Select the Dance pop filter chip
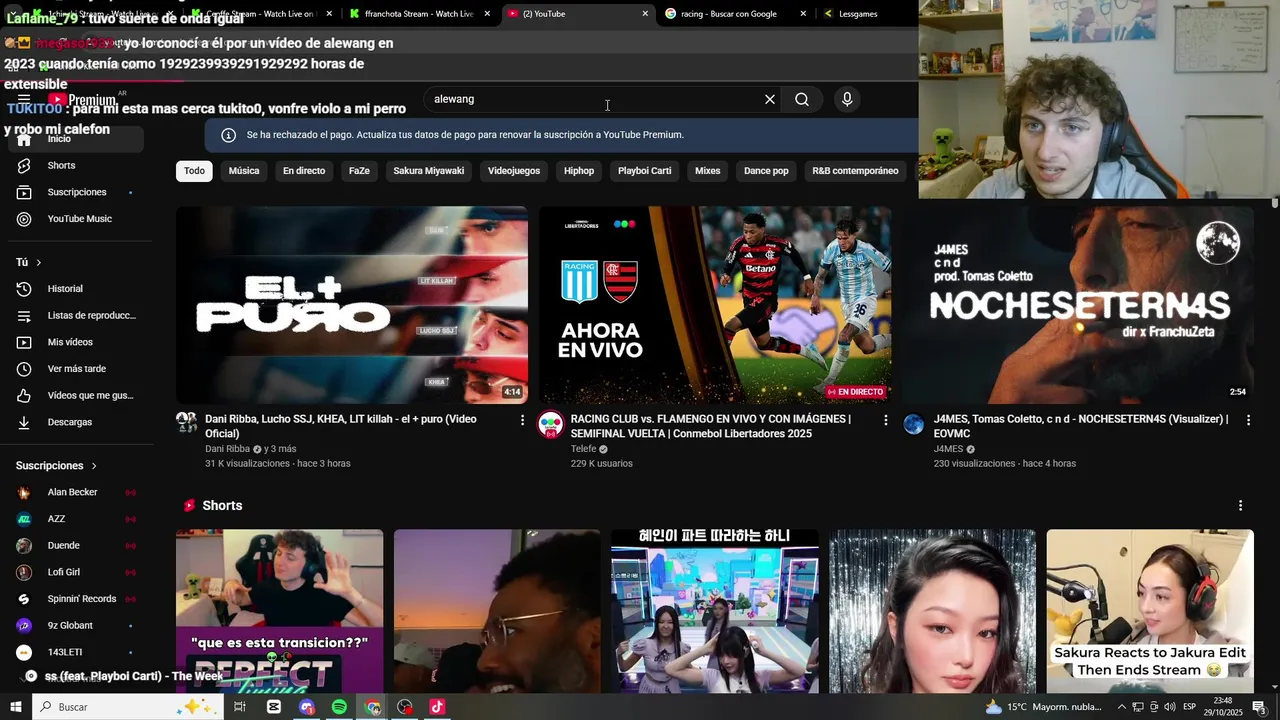The width and height of the screenshot is (1280, 720). coord(766,171)
